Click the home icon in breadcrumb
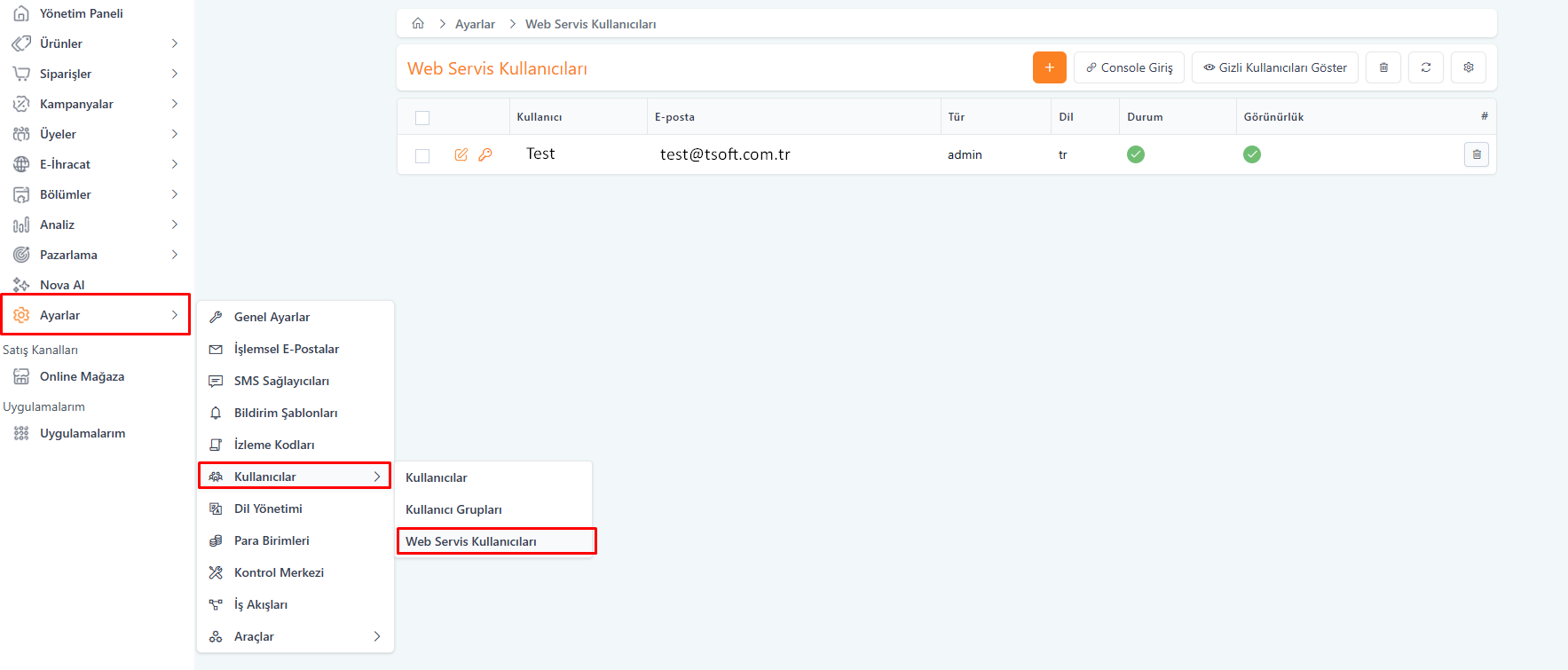Screen dimensions: 1568x670 click(418, 24)
